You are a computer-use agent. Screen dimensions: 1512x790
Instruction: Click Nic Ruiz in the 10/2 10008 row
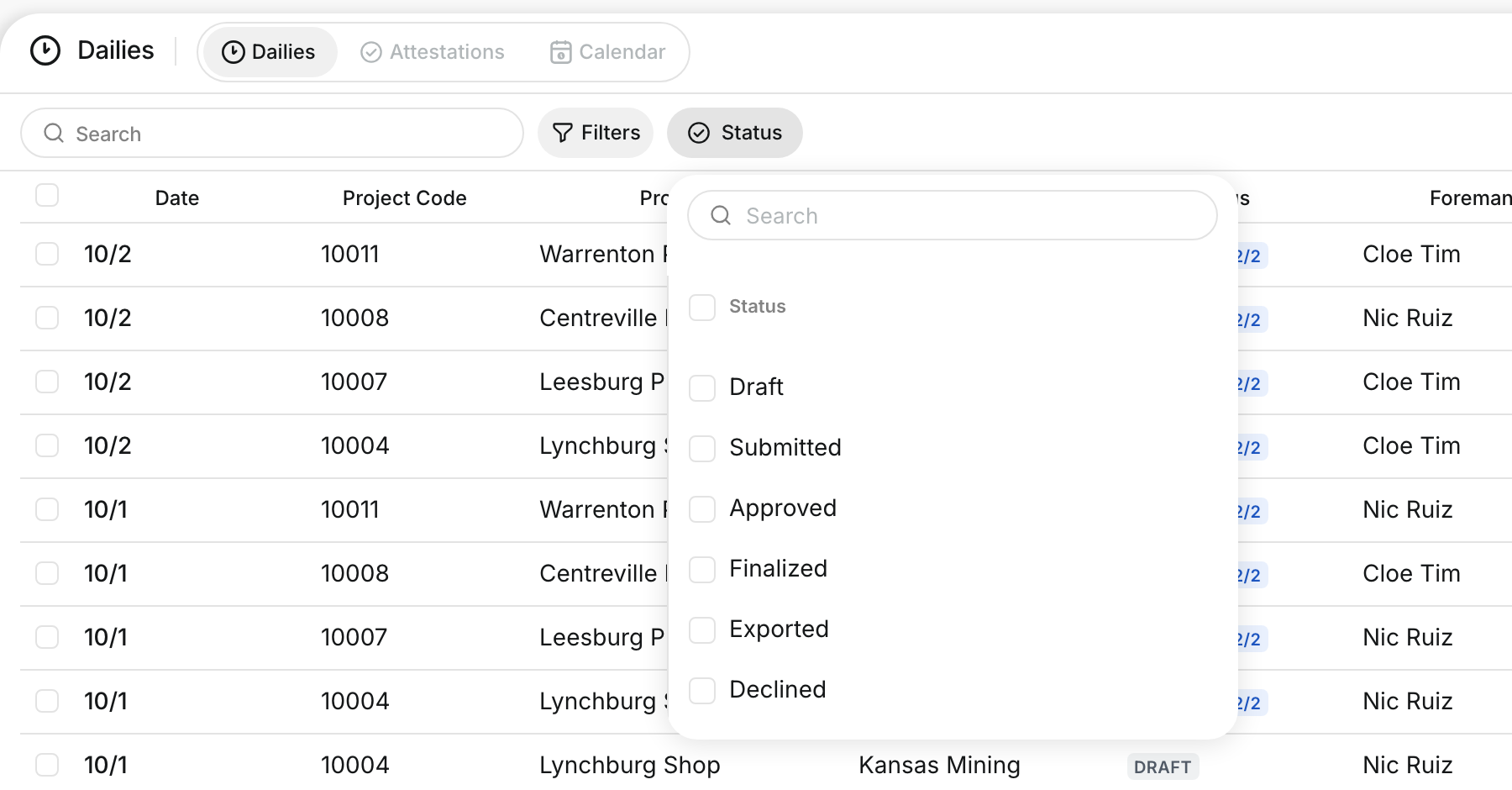click(1408, 318)
